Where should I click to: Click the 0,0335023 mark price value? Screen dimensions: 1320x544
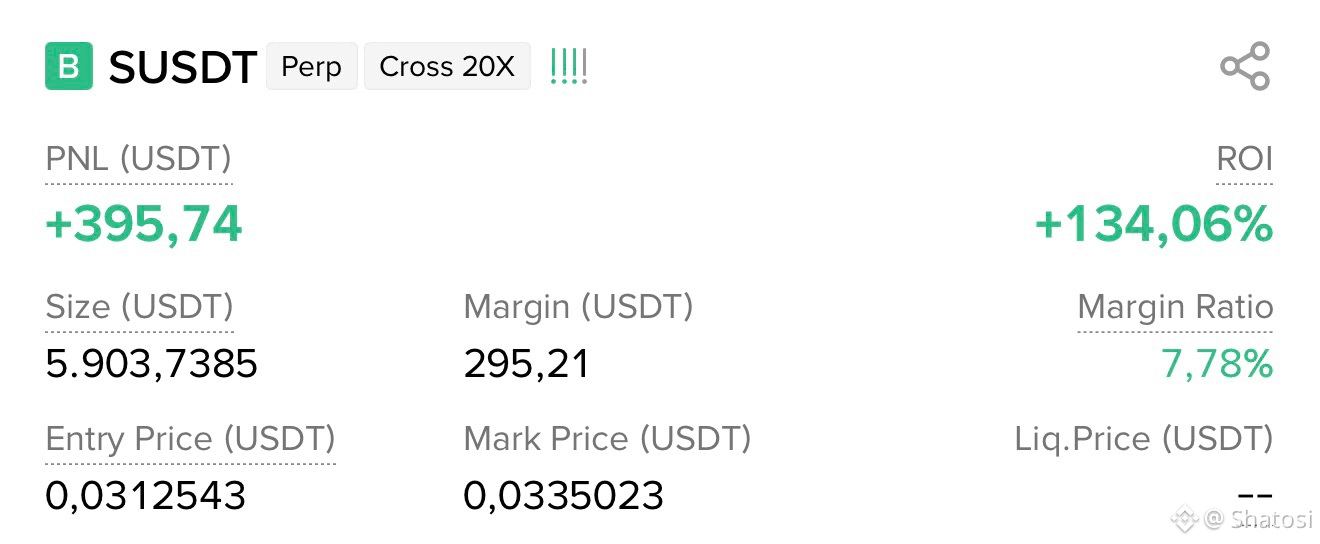564,496
